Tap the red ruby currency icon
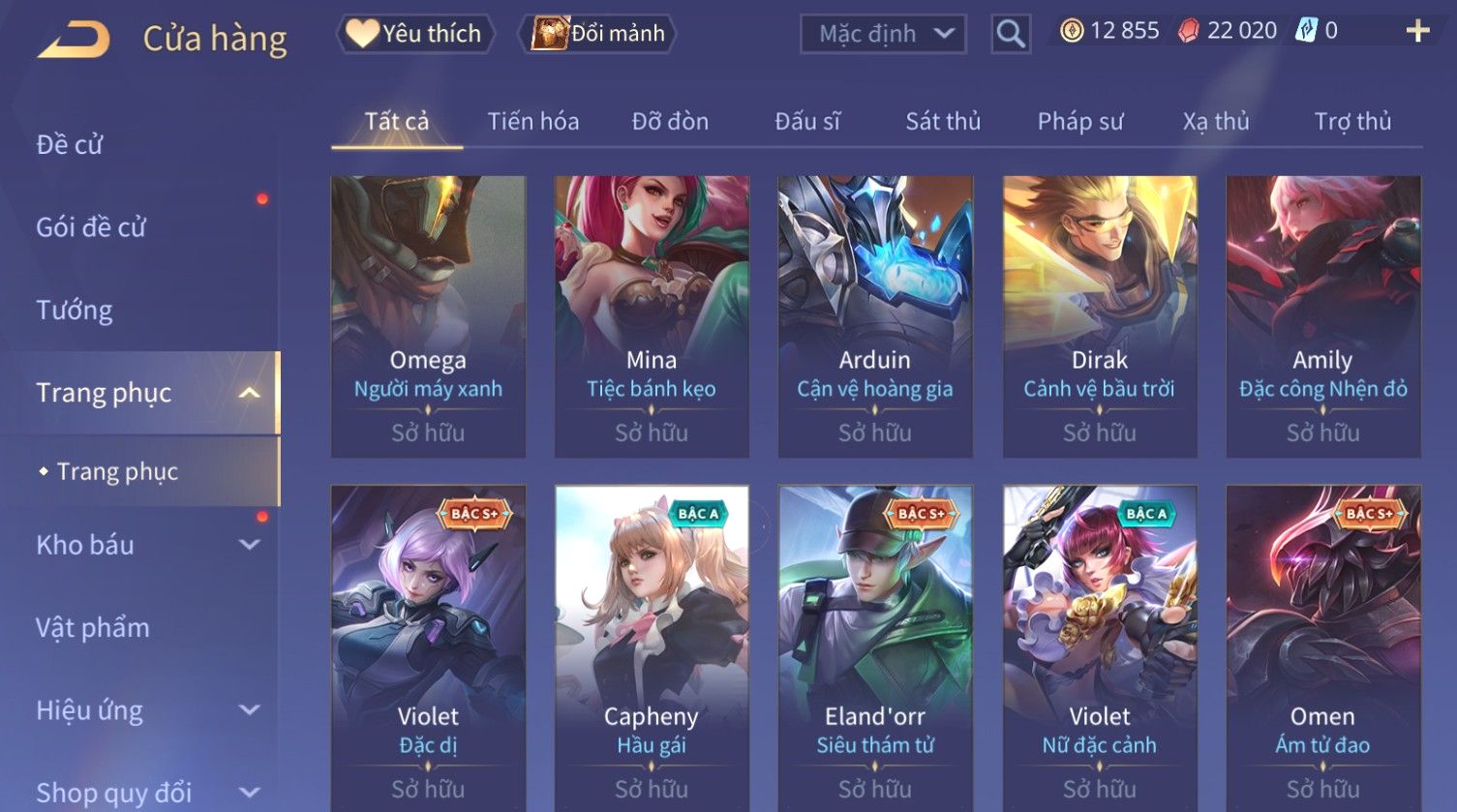 coord(1188,31)
